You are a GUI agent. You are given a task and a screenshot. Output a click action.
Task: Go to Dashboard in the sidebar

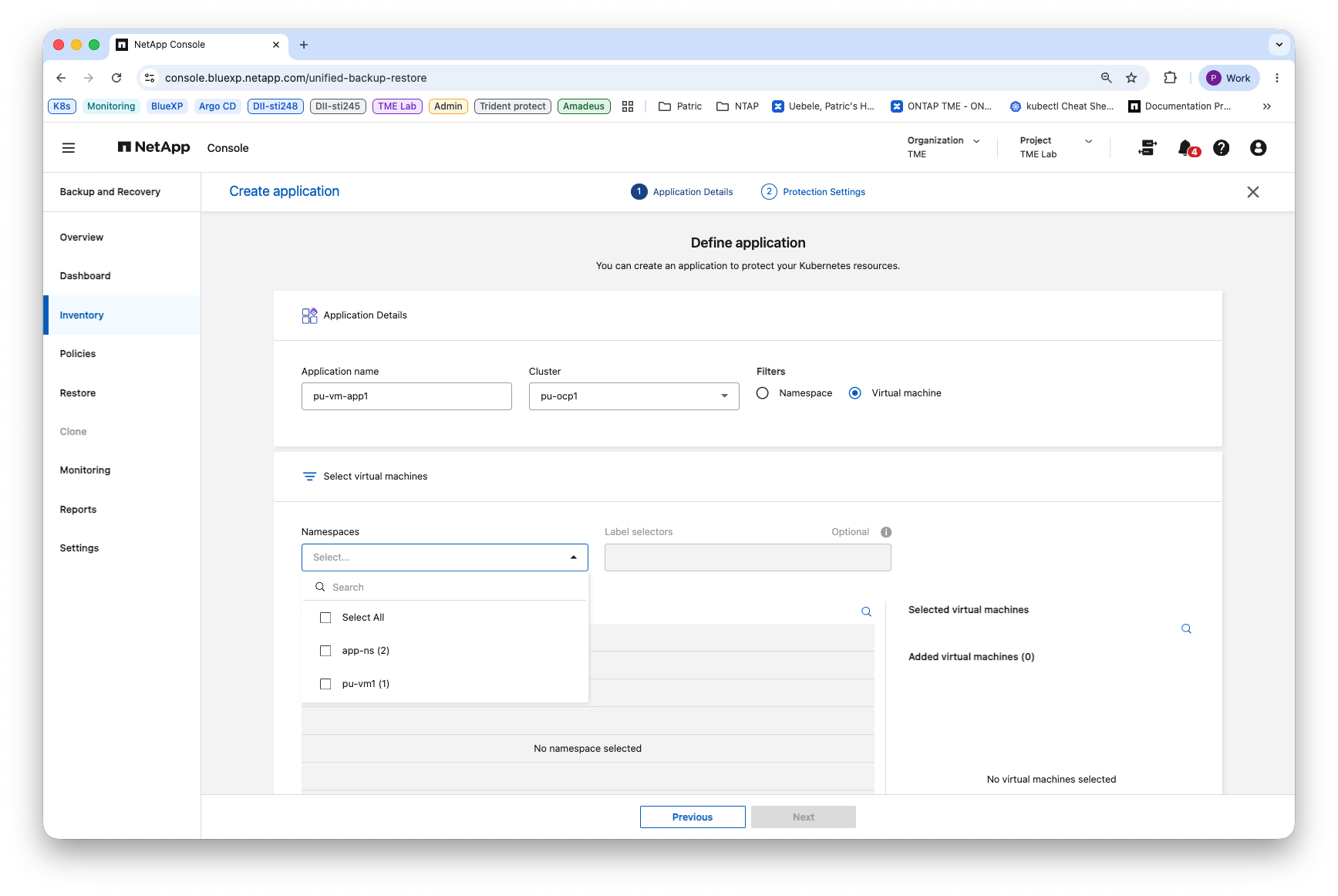pos(86,276)
